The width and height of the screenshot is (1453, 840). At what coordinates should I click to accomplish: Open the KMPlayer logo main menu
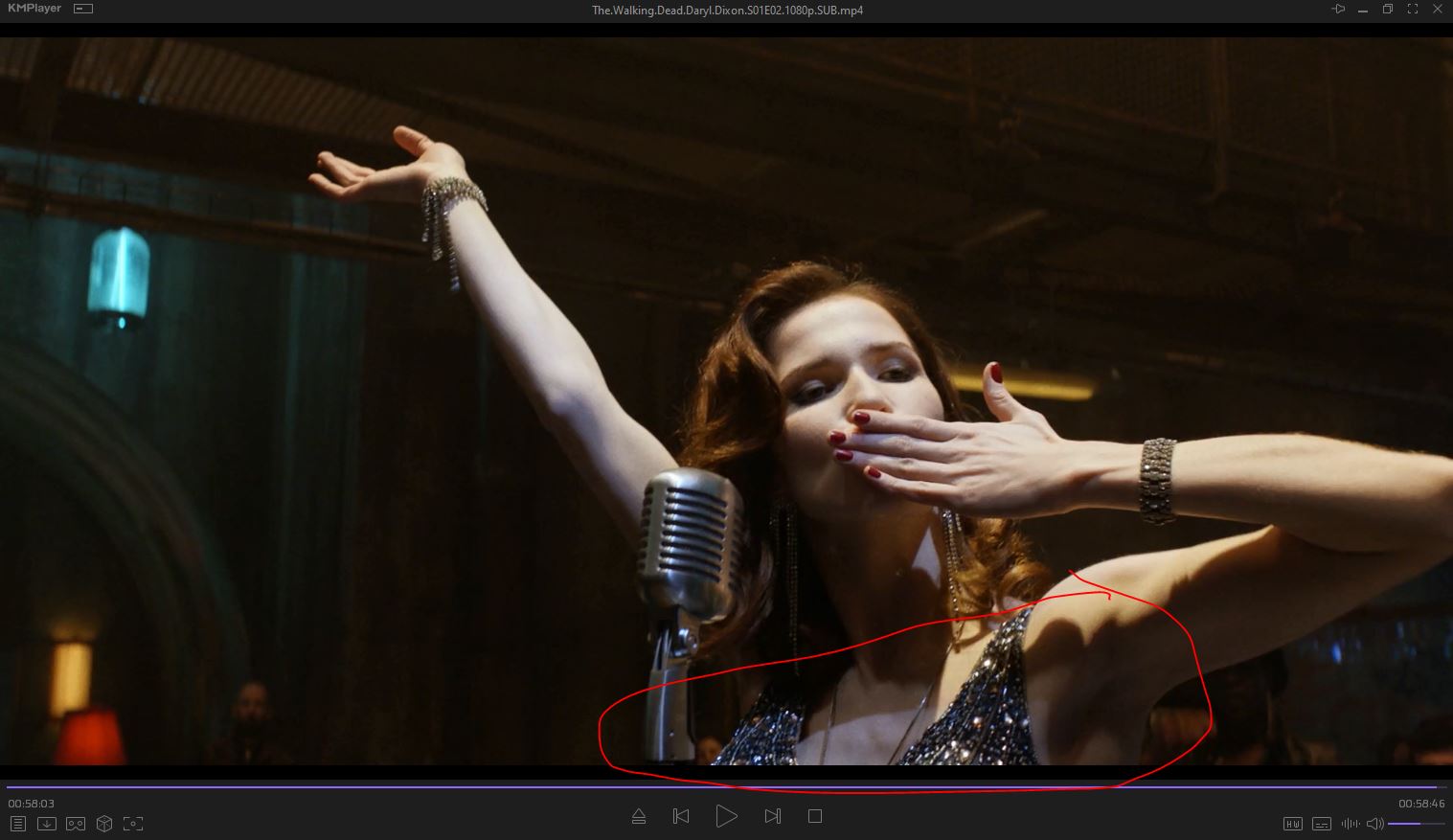[x=34, y=9]
